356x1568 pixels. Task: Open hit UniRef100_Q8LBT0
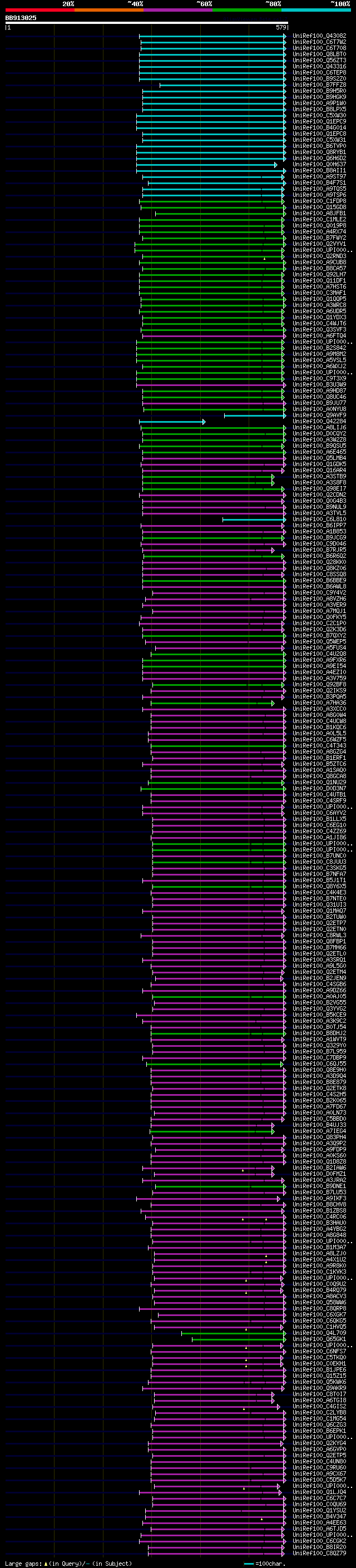pyautogui.click(x=319, y=54)
